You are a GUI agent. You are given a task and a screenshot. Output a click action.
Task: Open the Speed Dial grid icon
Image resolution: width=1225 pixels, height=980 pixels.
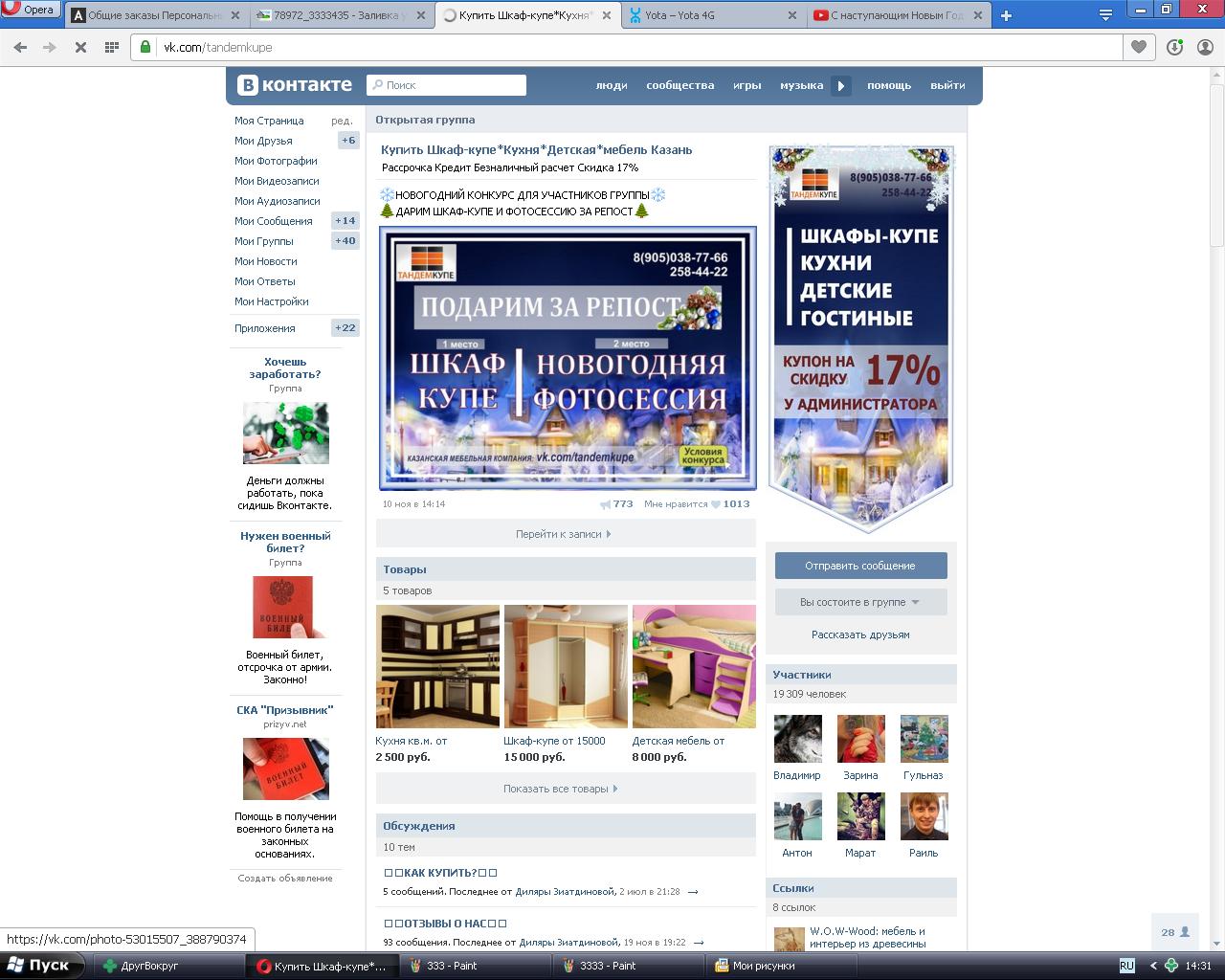[112, 47]
